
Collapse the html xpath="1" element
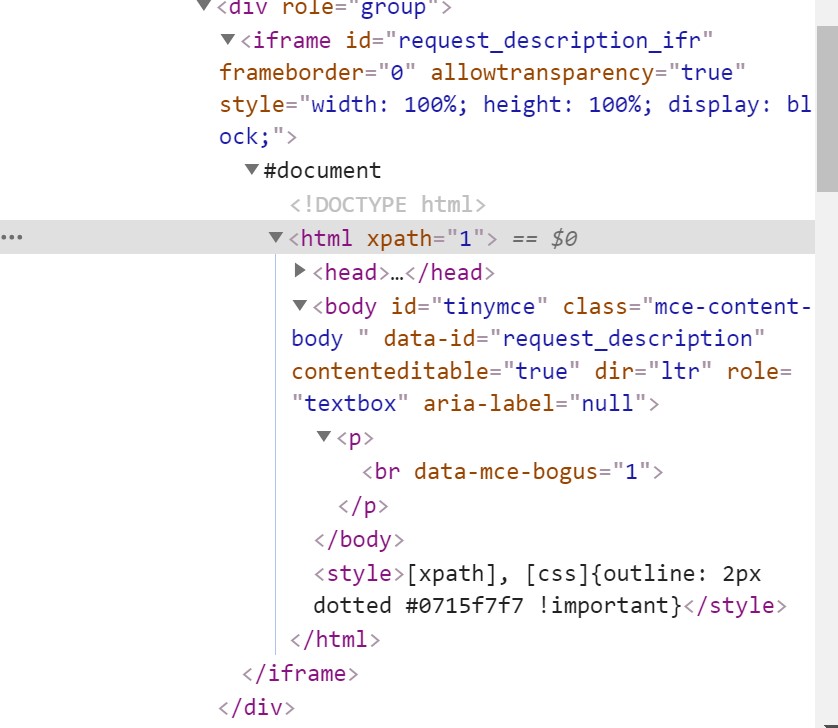tap(276, 238)
